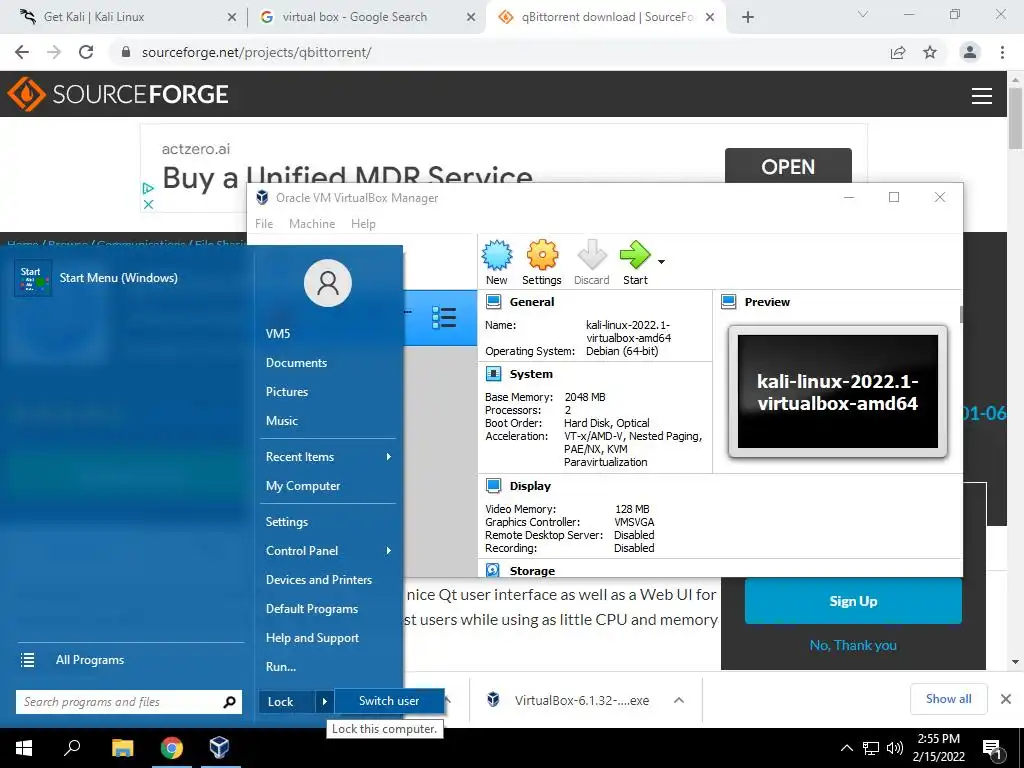Open Pictures from the Start menu
Viewport: 1024px width, 768px height.
click(x=287, y=392)
